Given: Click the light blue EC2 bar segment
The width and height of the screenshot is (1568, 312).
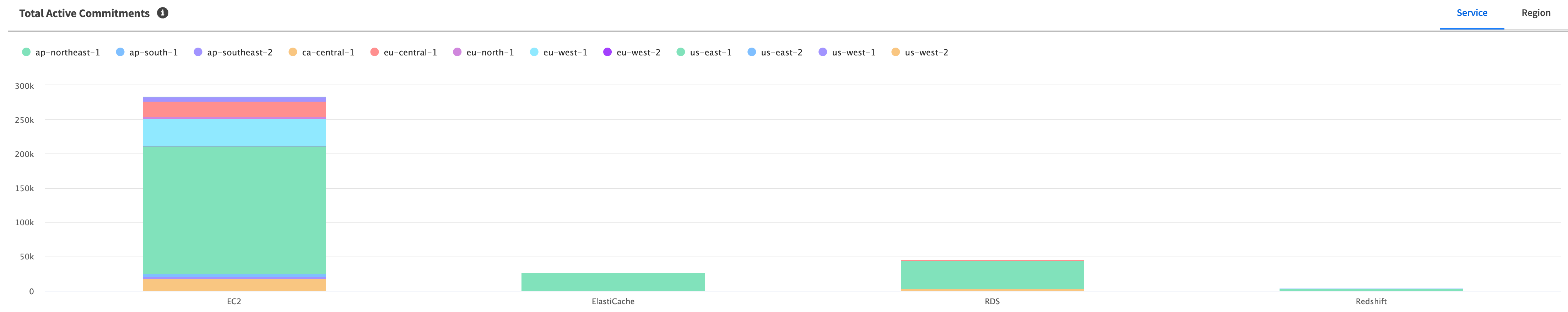Looking at the screenshot, I should coord(234,132).
